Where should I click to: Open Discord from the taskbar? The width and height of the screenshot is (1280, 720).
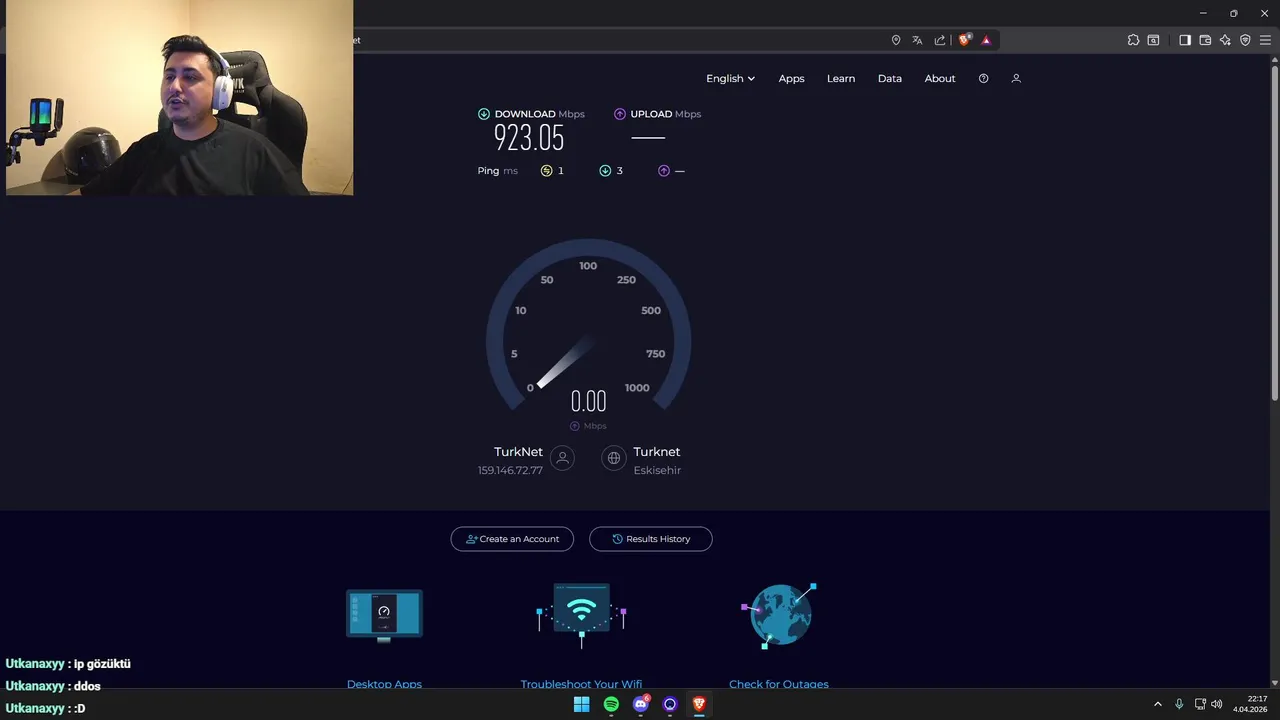[641, 704]
